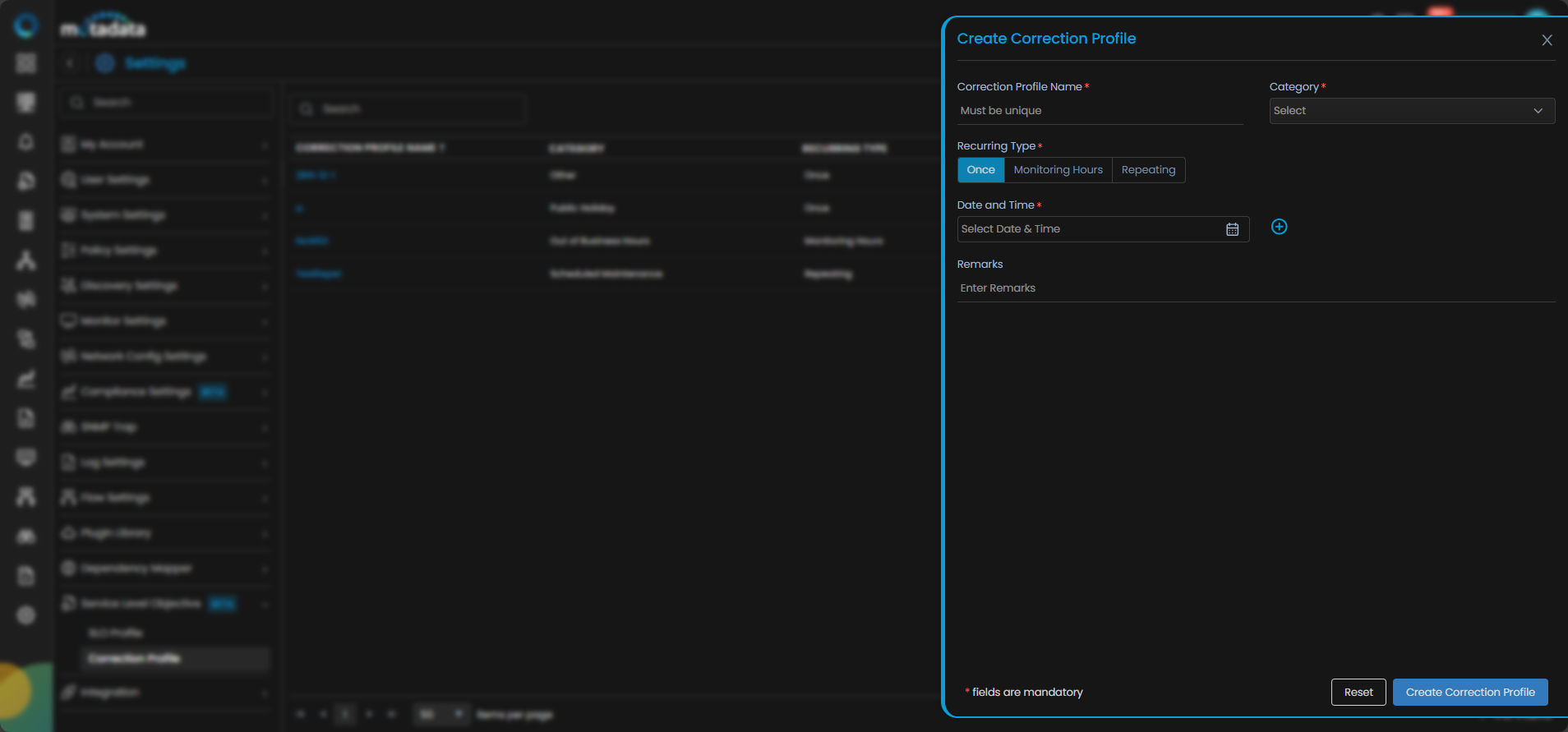This screenshot has height=732, width=1568.
Task: Click the plus icon to add date
Action: 1279,227
